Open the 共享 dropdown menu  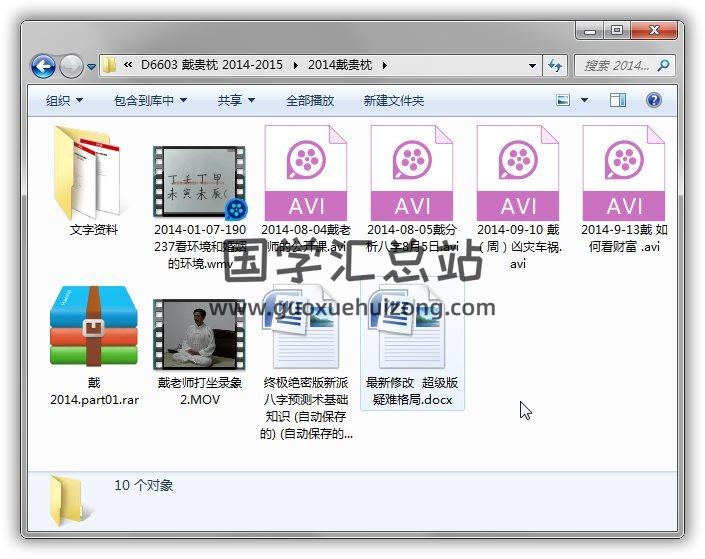coord(236,101)
